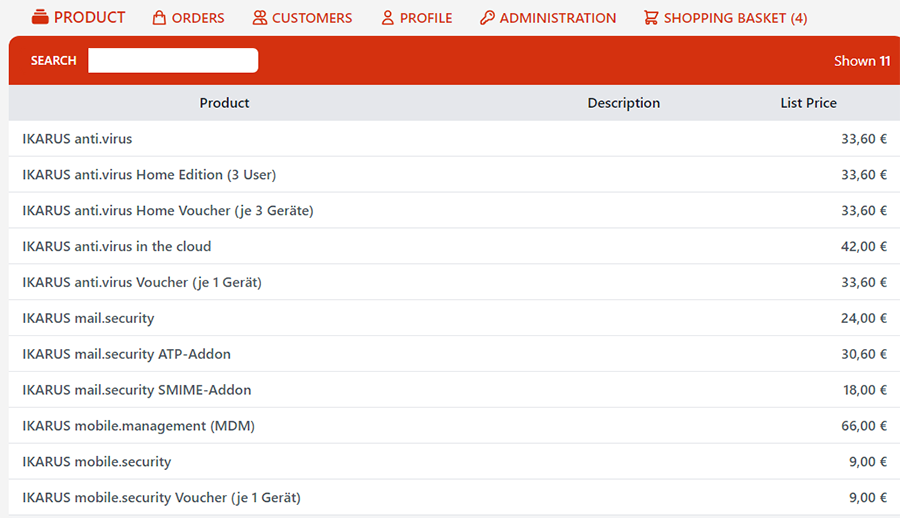Click the 66,00 € list price
The height and width of the screenshot is (518, 900).
(x=864, y=426)
